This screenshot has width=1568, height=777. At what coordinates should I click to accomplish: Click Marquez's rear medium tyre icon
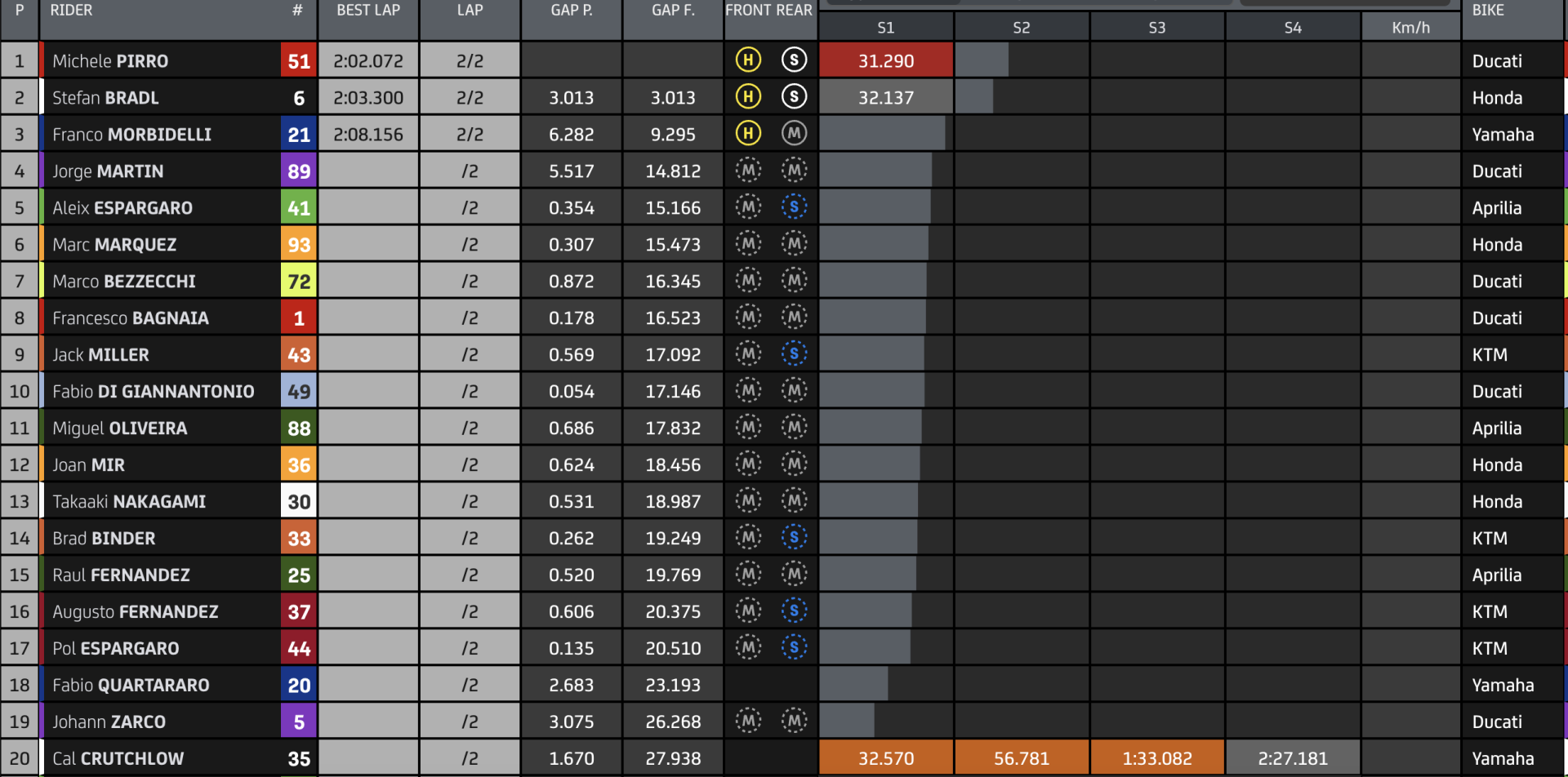794,244
